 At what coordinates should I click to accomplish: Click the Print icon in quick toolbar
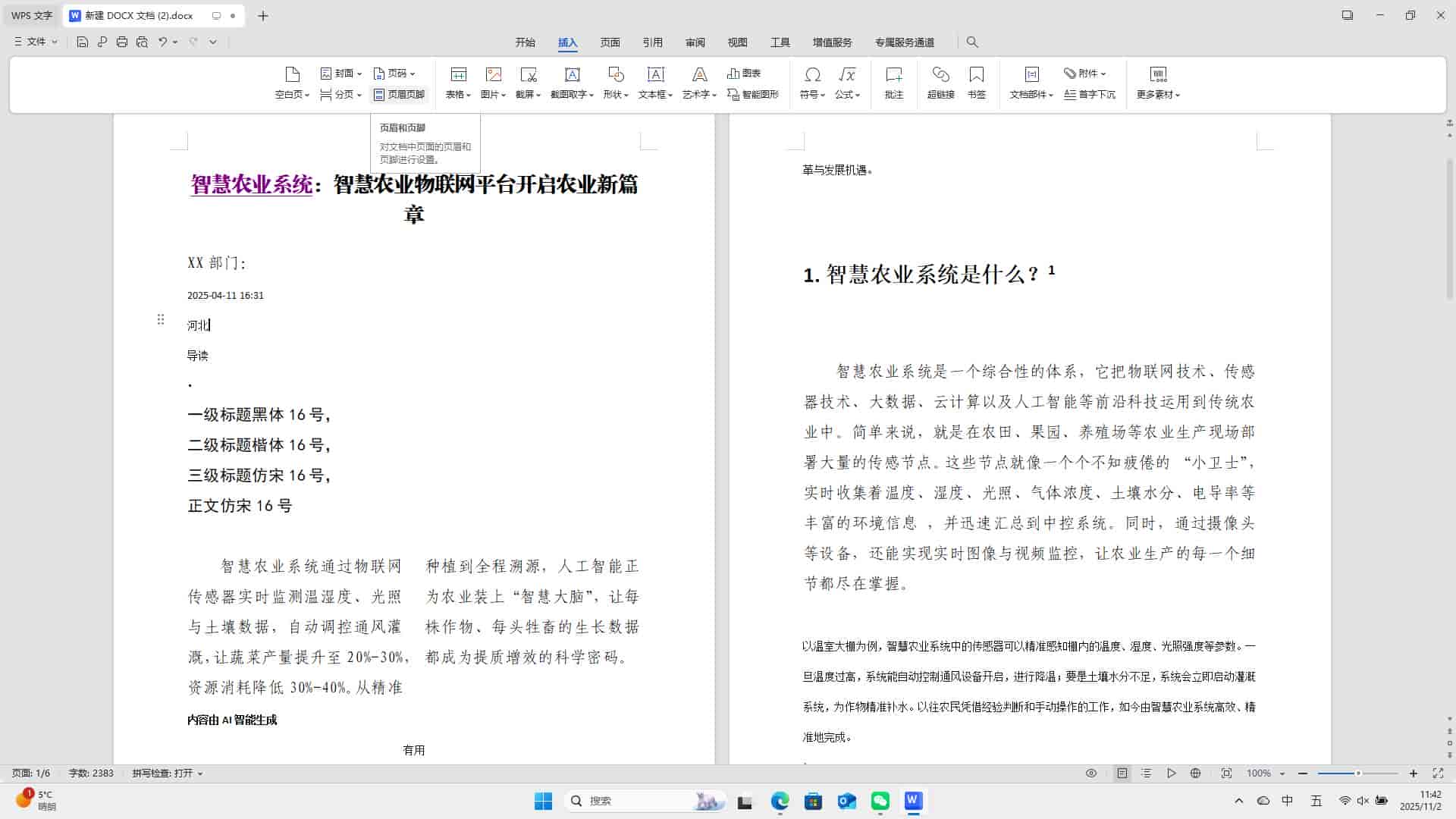click(x=122, y=42)
